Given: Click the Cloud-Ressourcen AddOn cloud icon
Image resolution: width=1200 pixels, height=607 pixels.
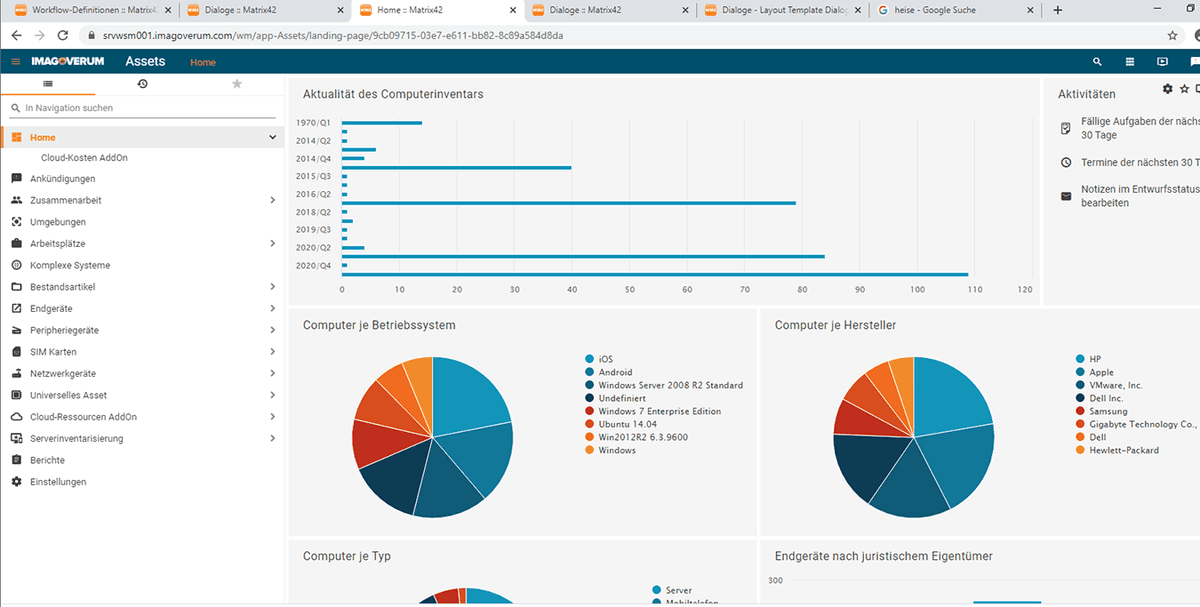Looking at the screenshot, I should point(16,417).
